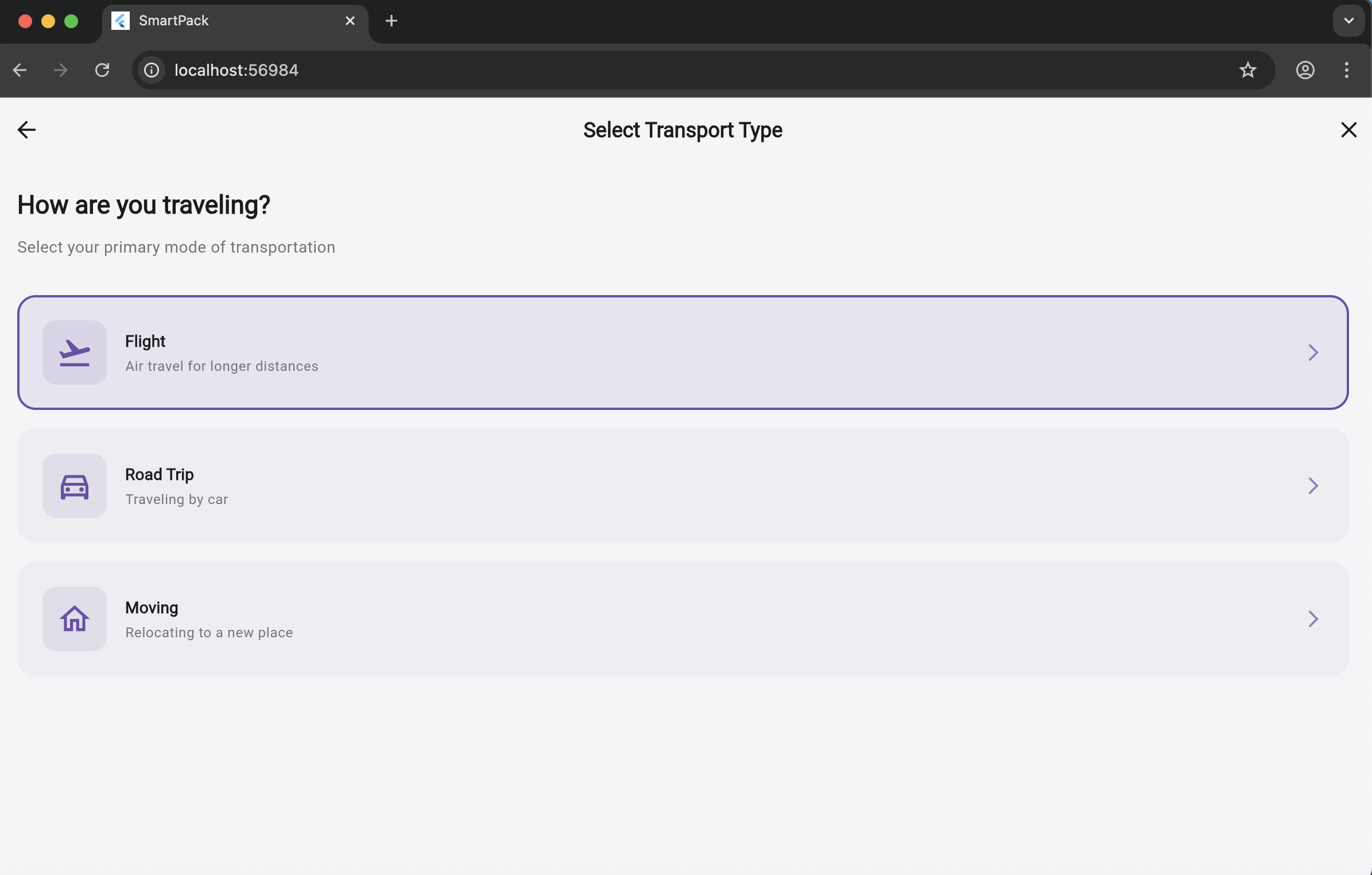Click the Flight airplane takeoff icon
The height and width of the screenshot is (875, 1372).
pos(74,353)
